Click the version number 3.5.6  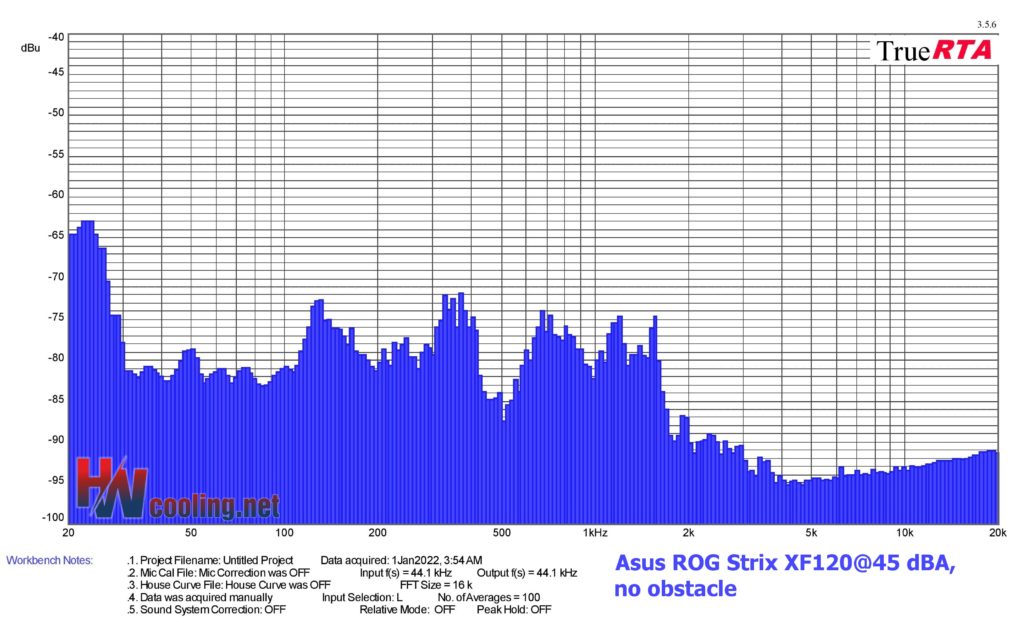pyautogui.click(x=988, y=24)
